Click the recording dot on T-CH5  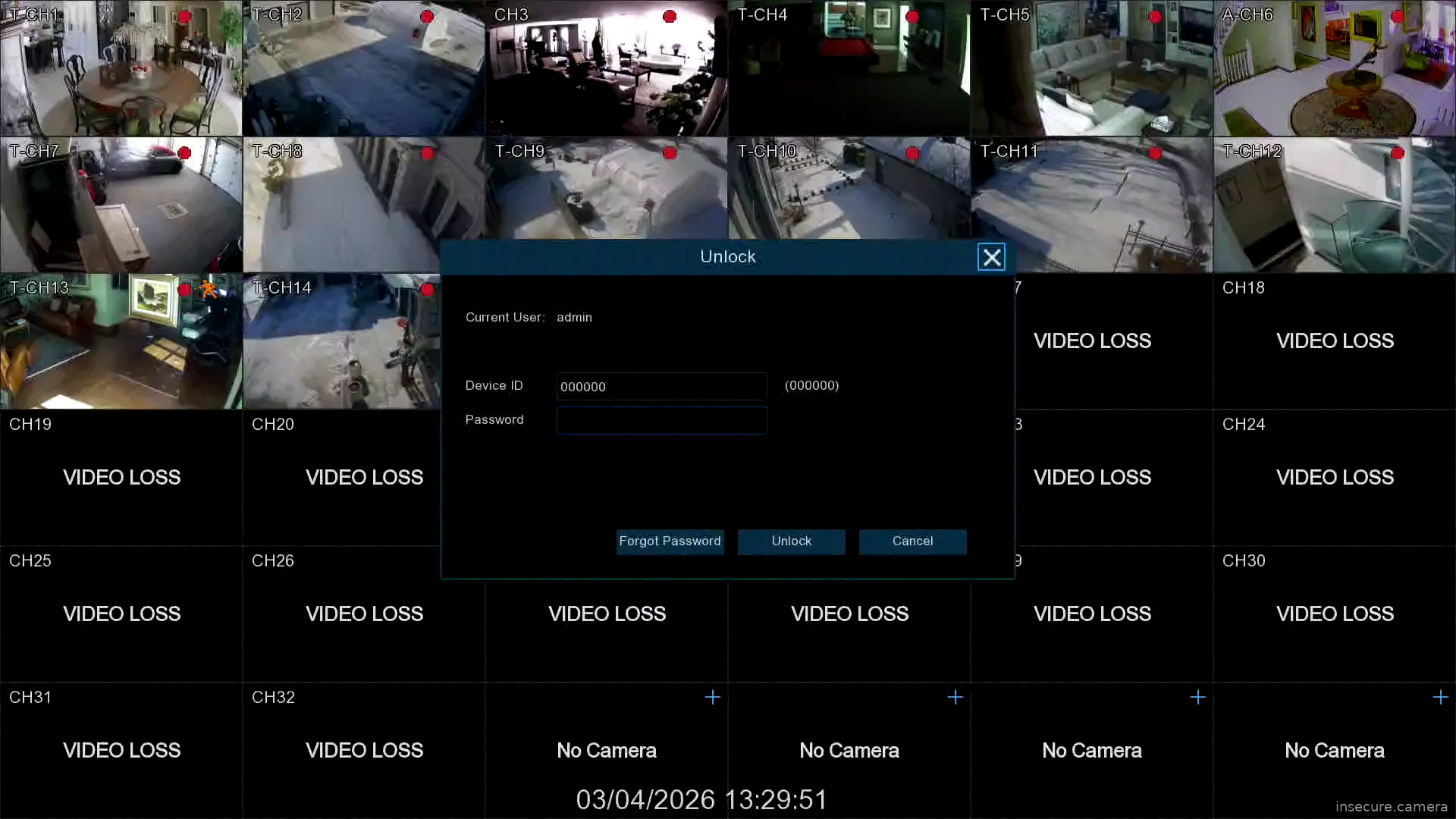click(1155, 17)
